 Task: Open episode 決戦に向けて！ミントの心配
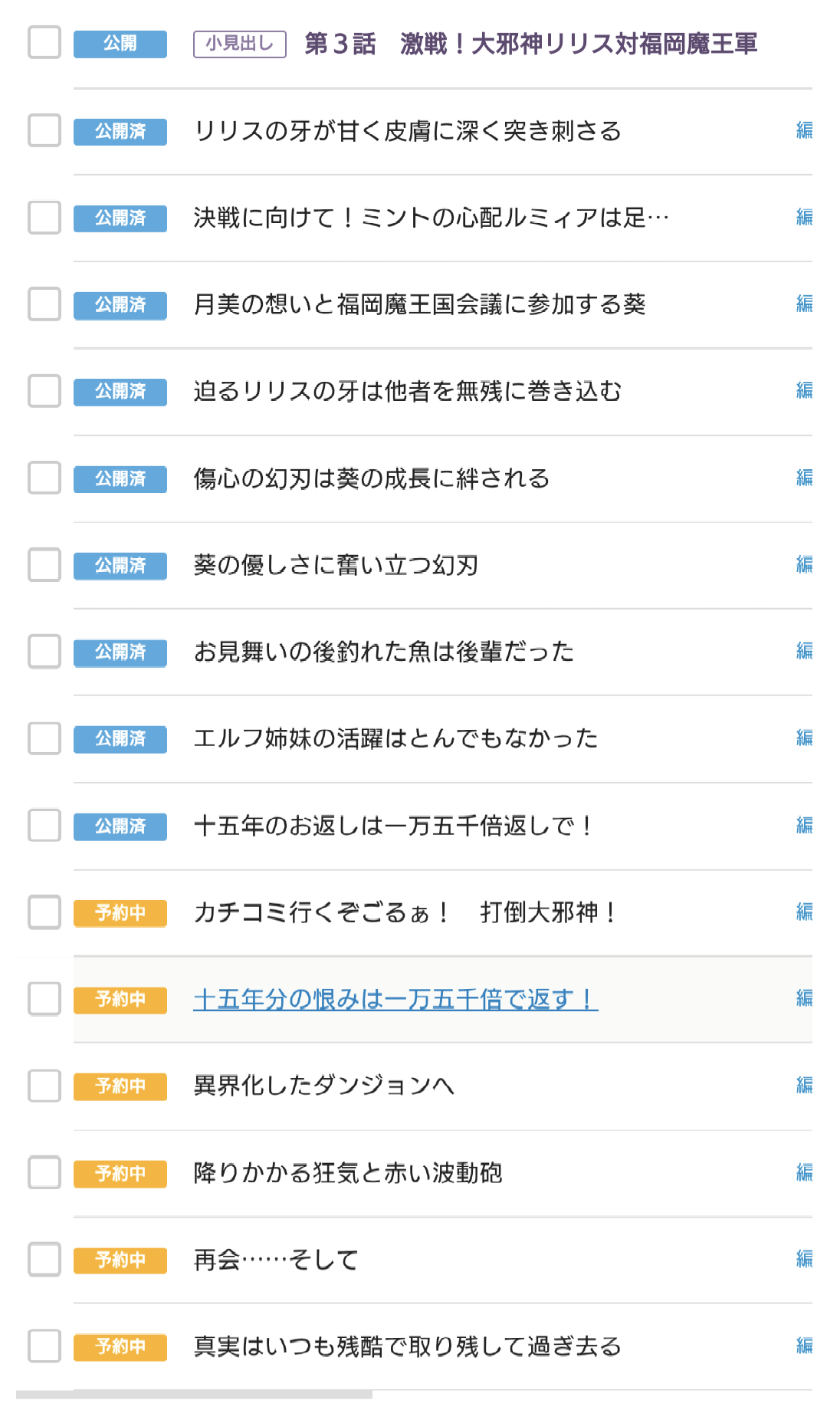click(x=431, y=218)
